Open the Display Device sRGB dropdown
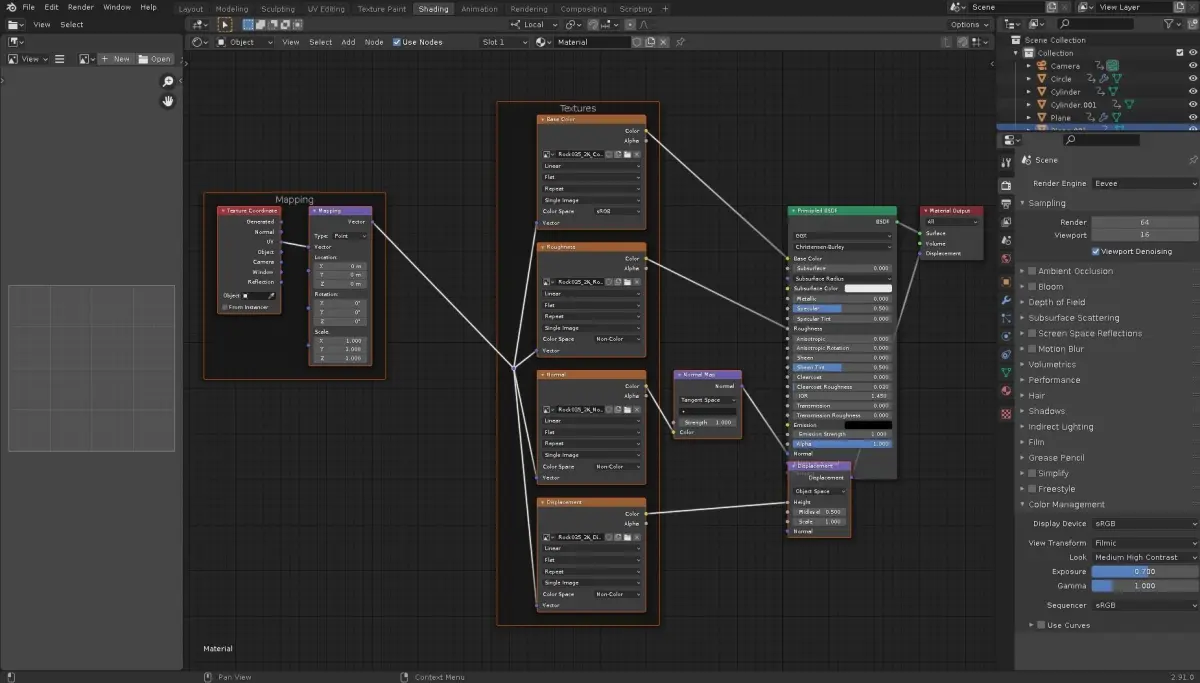Image resolution: width=1200 pixels, height=683 pixels. point(1145,523)
